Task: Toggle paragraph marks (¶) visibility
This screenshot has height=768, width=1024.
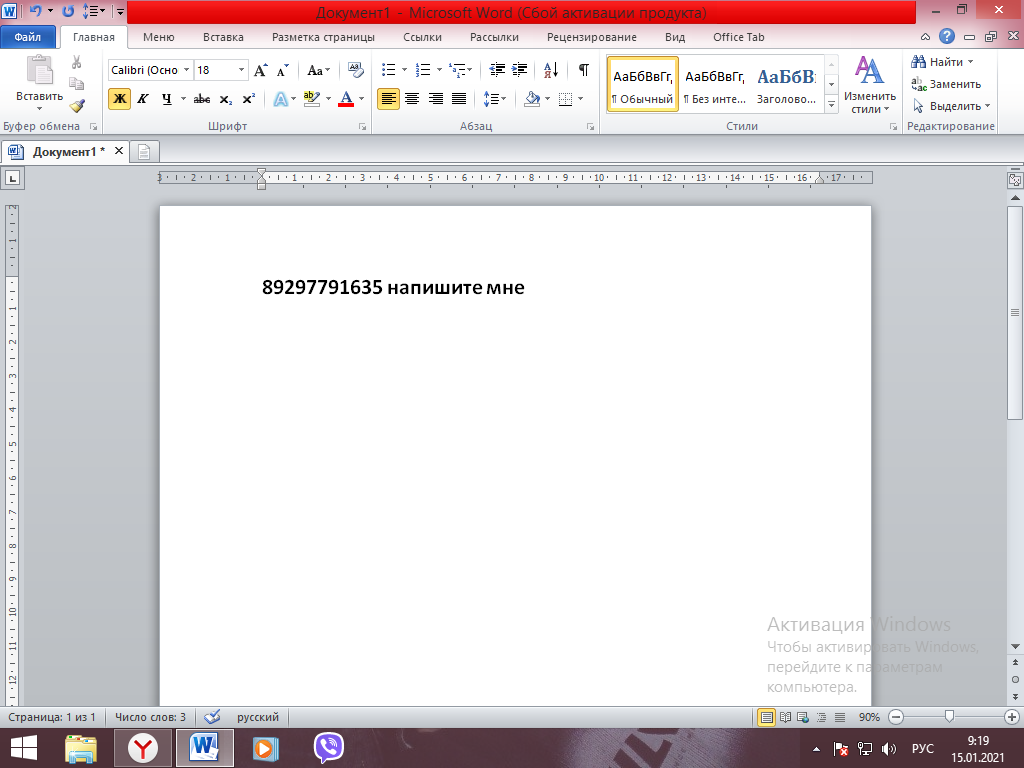Action: coord(583,70)
